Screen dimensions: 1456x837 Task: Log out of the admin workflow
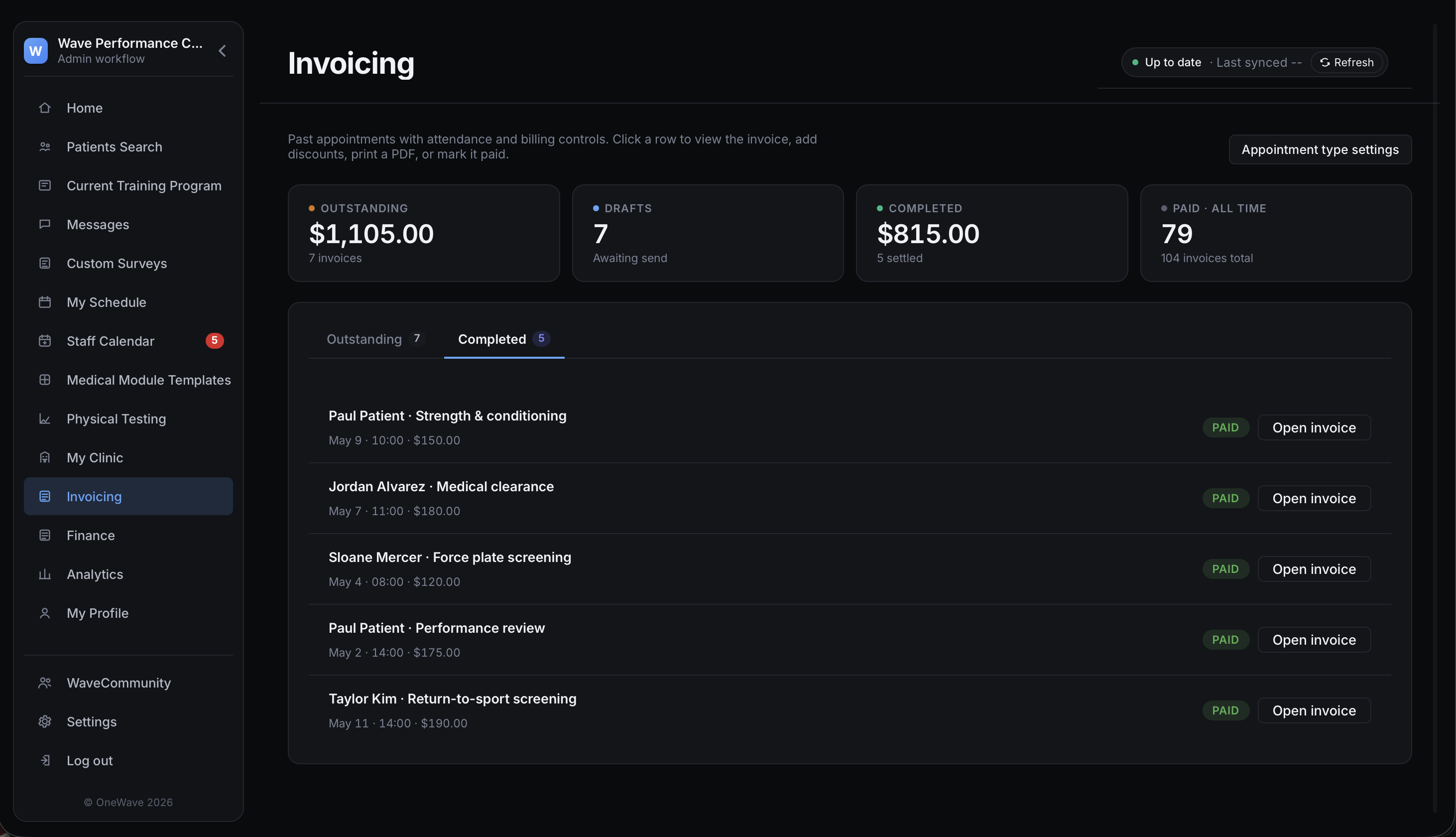tap(89, 760)
